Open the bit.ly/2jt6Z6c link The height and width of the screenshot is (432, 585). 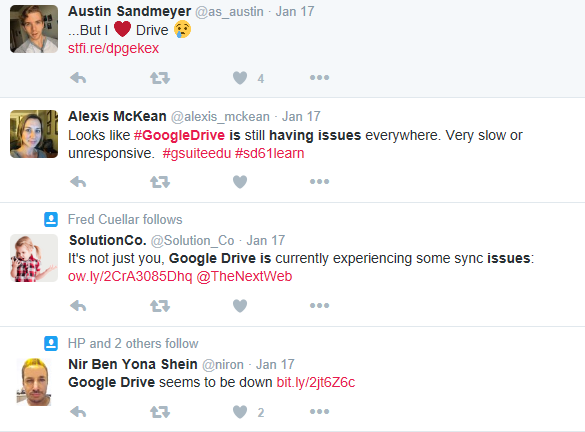click(x=316, y=382)
